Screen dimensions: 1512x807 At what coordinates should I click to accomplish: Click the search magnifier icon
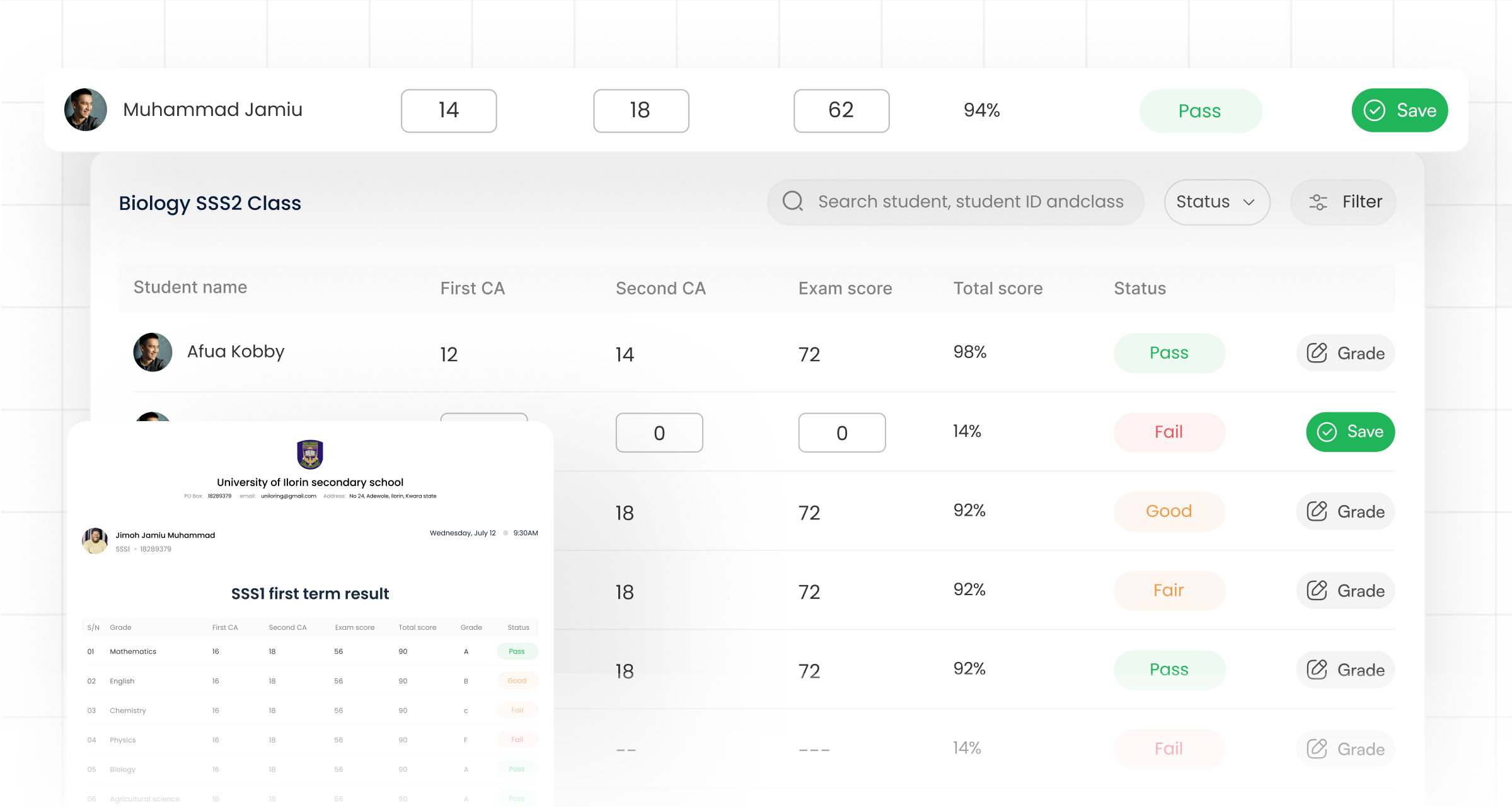(792, 201)
